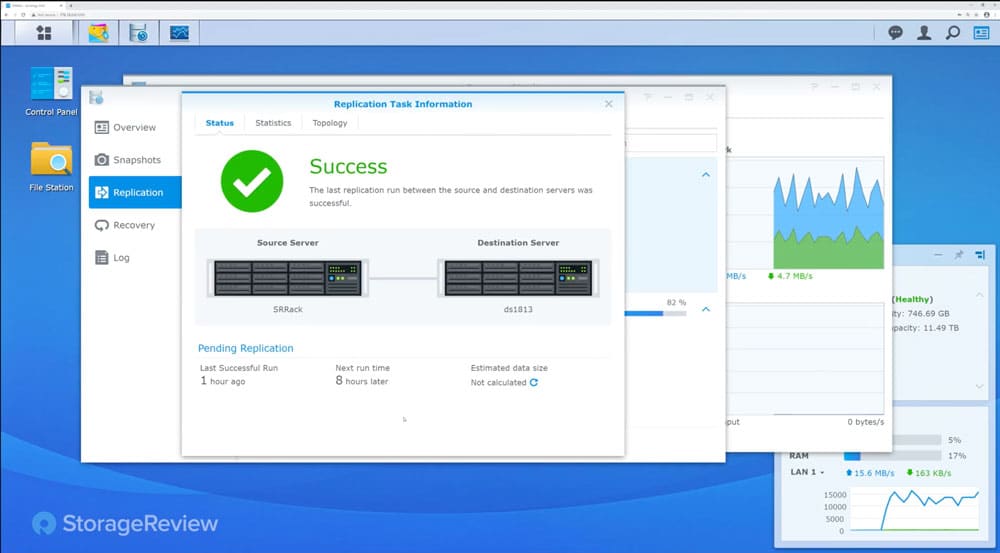This screenshot has width=1000, height=553.
Task: Toggle the widgets panel icon in taskbar
Action: pyautogui.click(x=982, y=33)
